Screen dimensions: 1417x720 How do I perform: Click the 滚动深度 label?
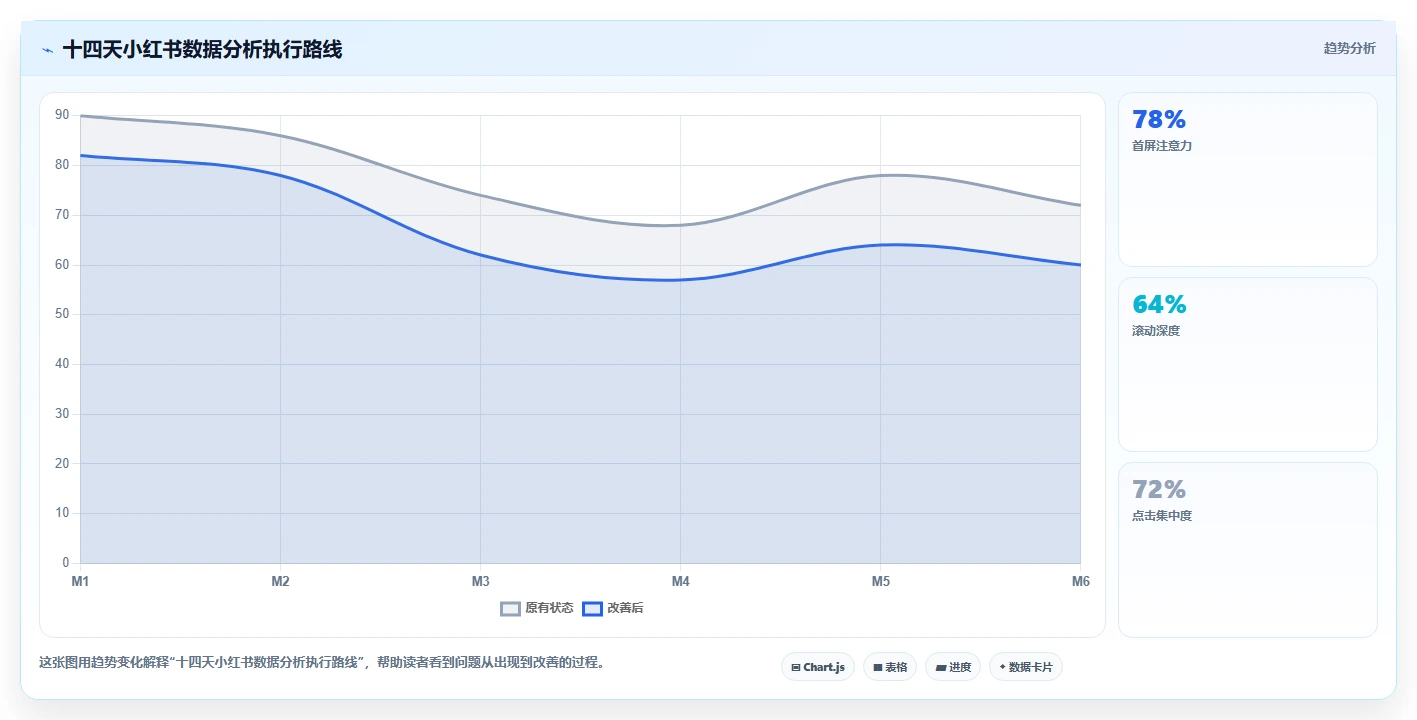click(x=1156, y=331)
